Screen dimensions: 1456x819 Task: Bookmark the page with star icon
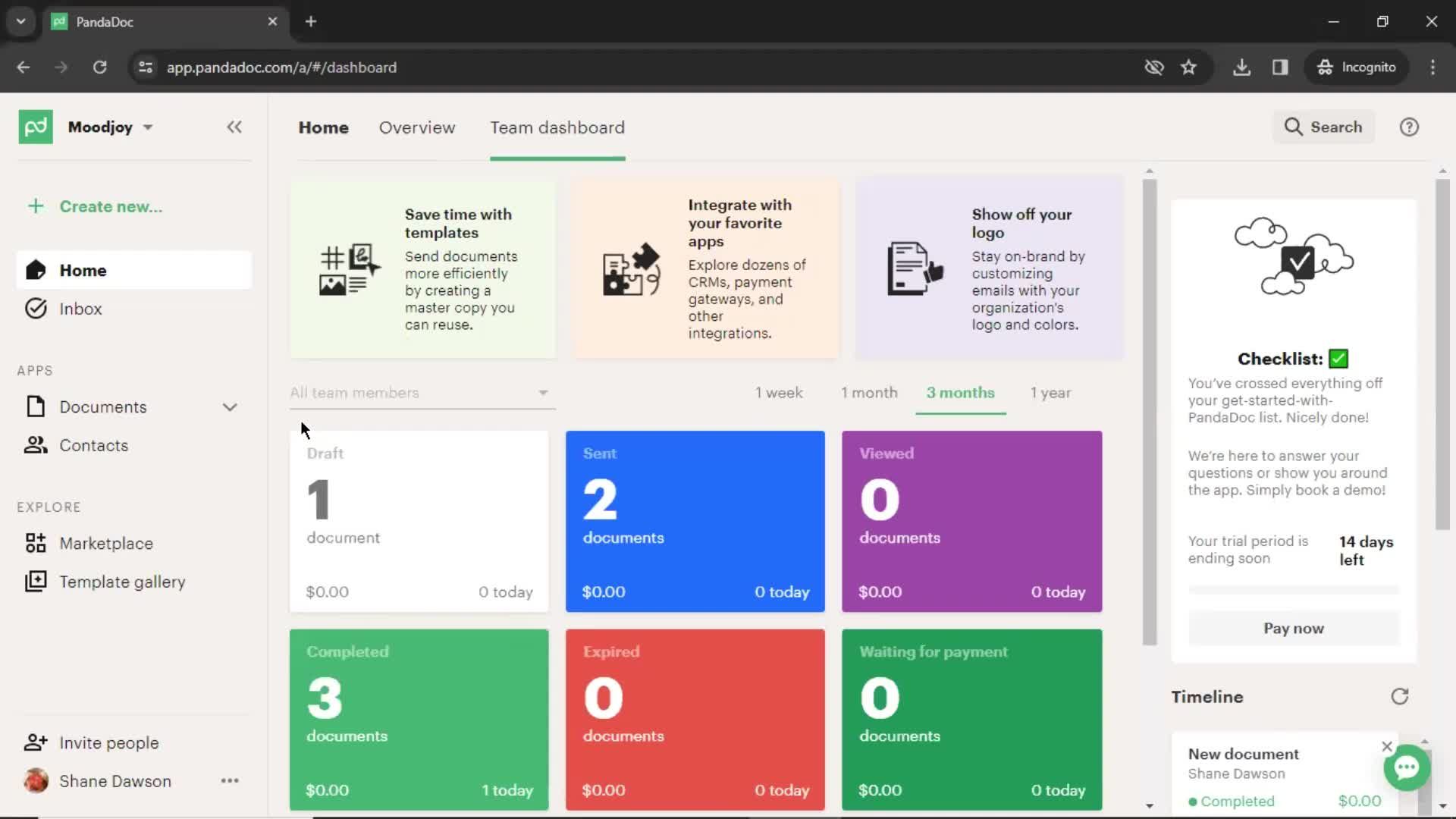pos(1188,67)
